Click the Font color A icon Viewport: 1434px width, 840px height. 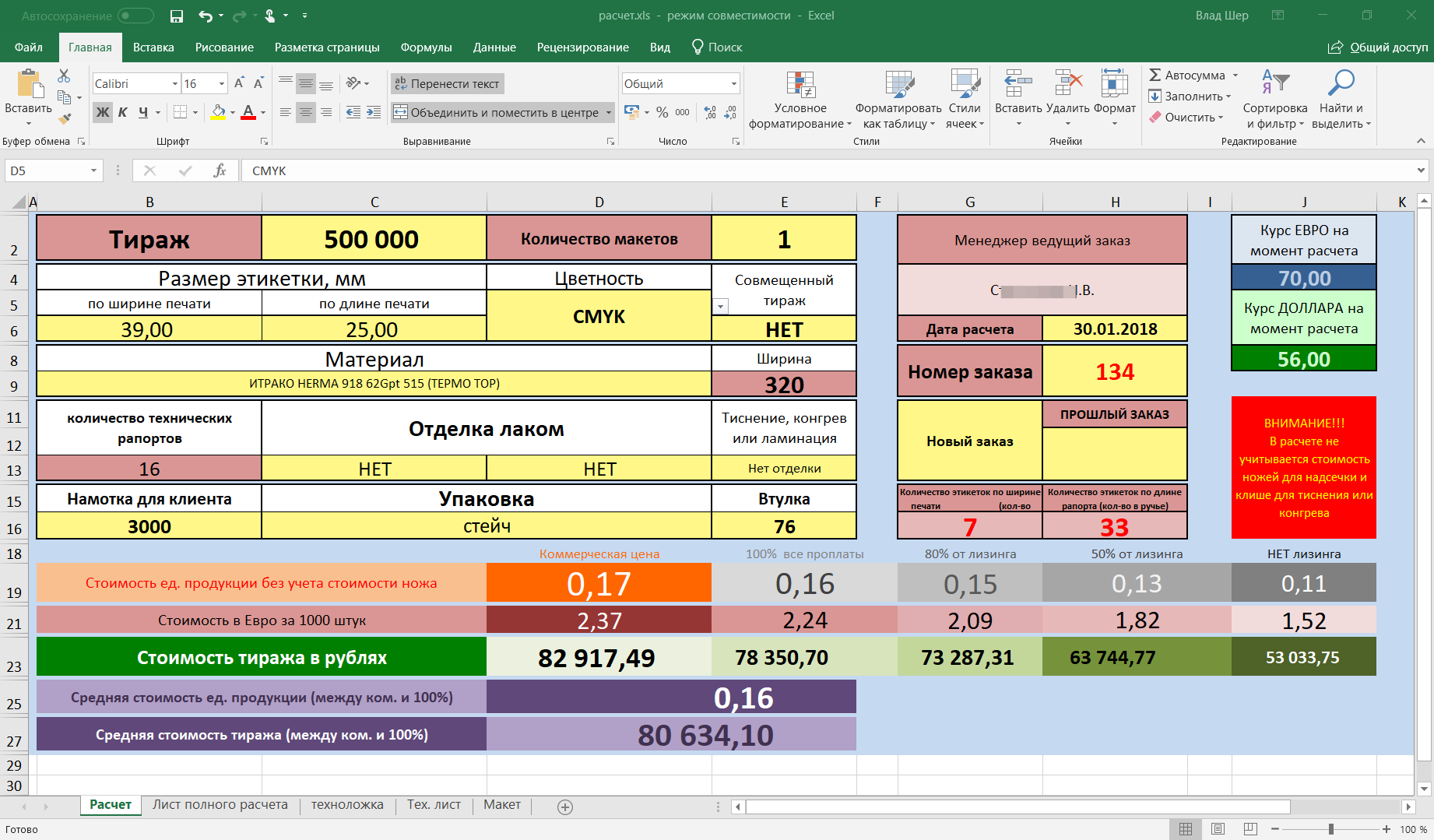click(x=248, y=112)
